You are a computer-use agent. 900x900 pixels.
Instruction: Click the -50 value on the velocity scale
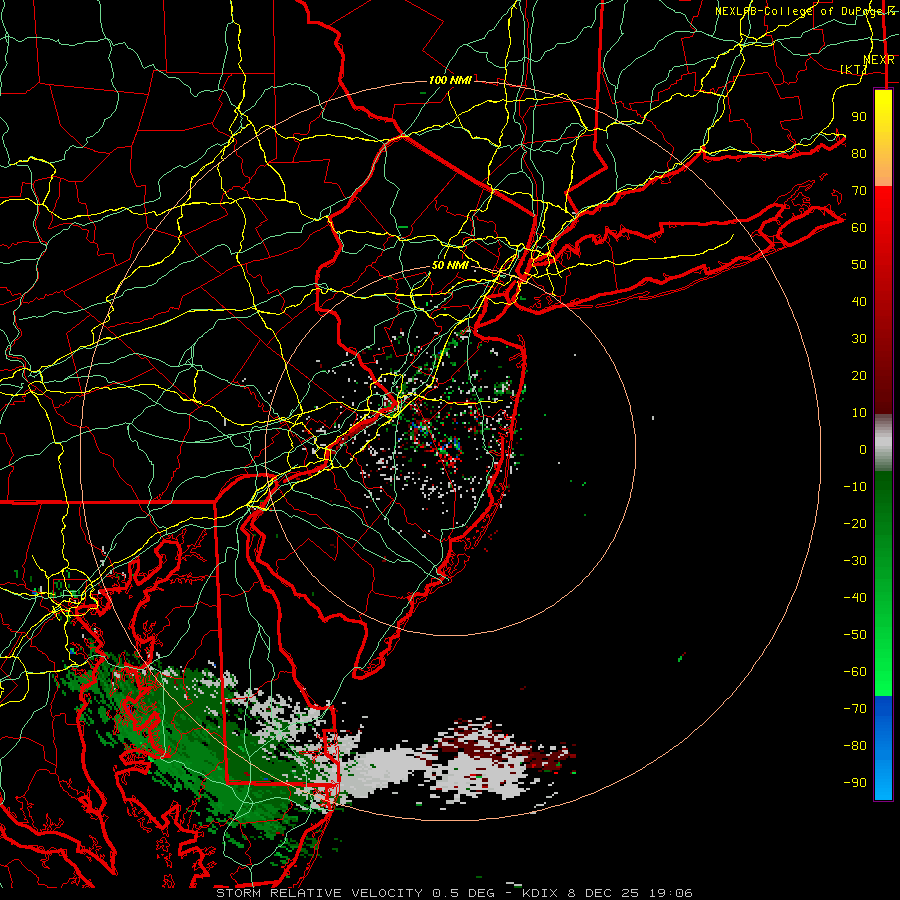pyautogui.click(x=855, y=635)
